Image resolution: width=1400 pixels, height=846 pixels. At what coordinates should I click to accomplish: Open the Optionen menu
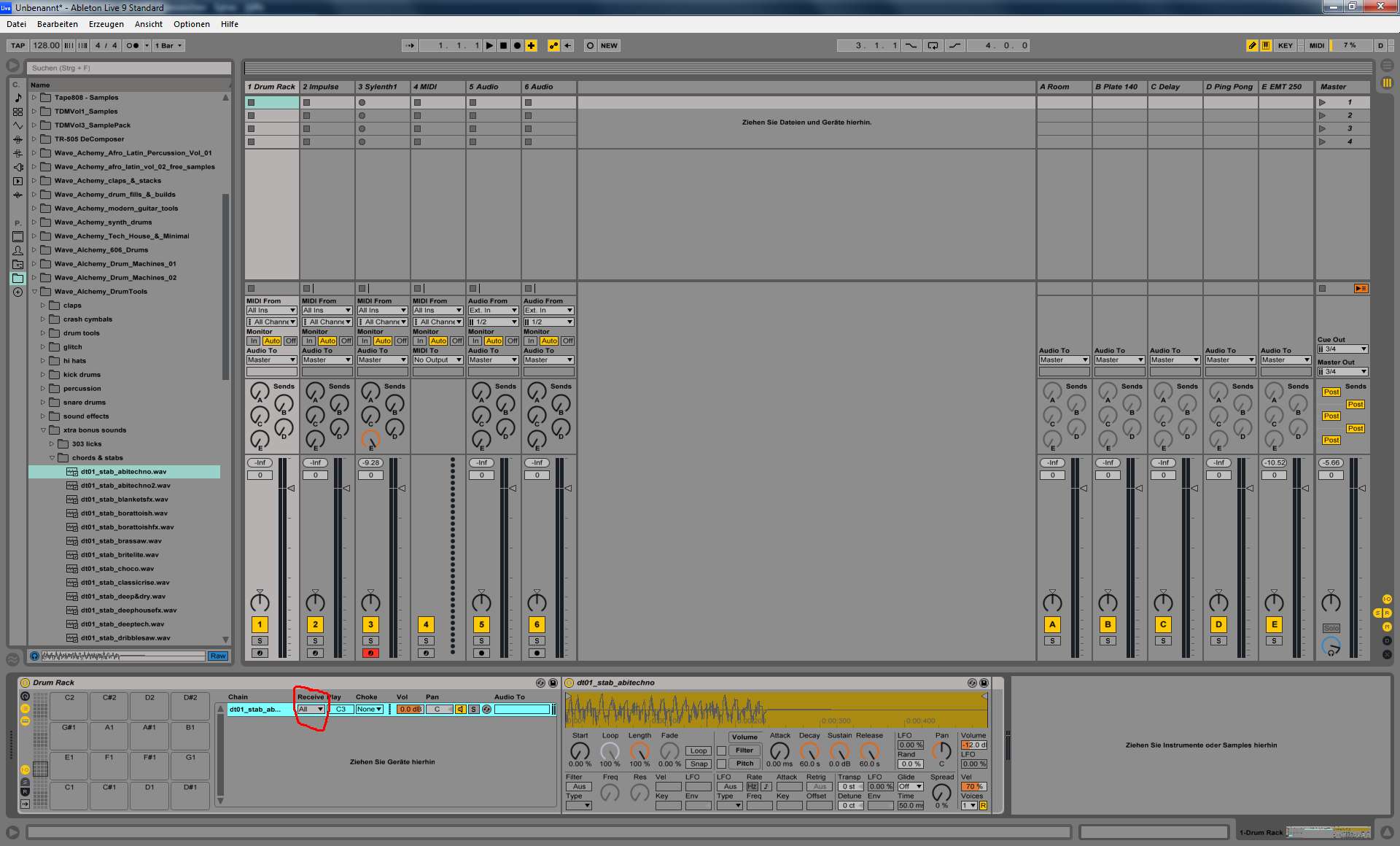pyautogui.click(x=191, y=23)
